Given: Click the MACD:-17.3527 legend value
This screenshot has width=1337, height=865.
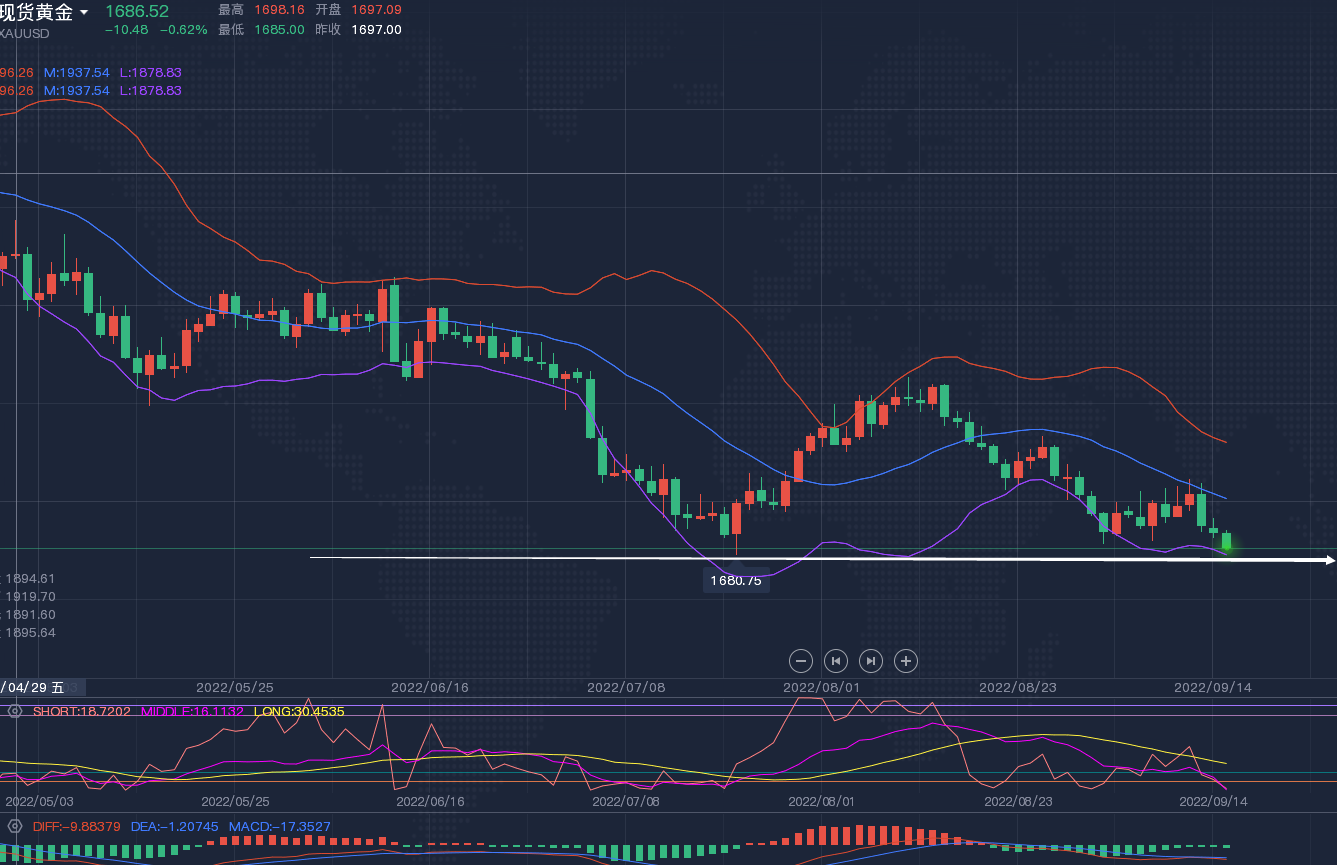Looking at the screenshot, I should click(x=279, y=827).
